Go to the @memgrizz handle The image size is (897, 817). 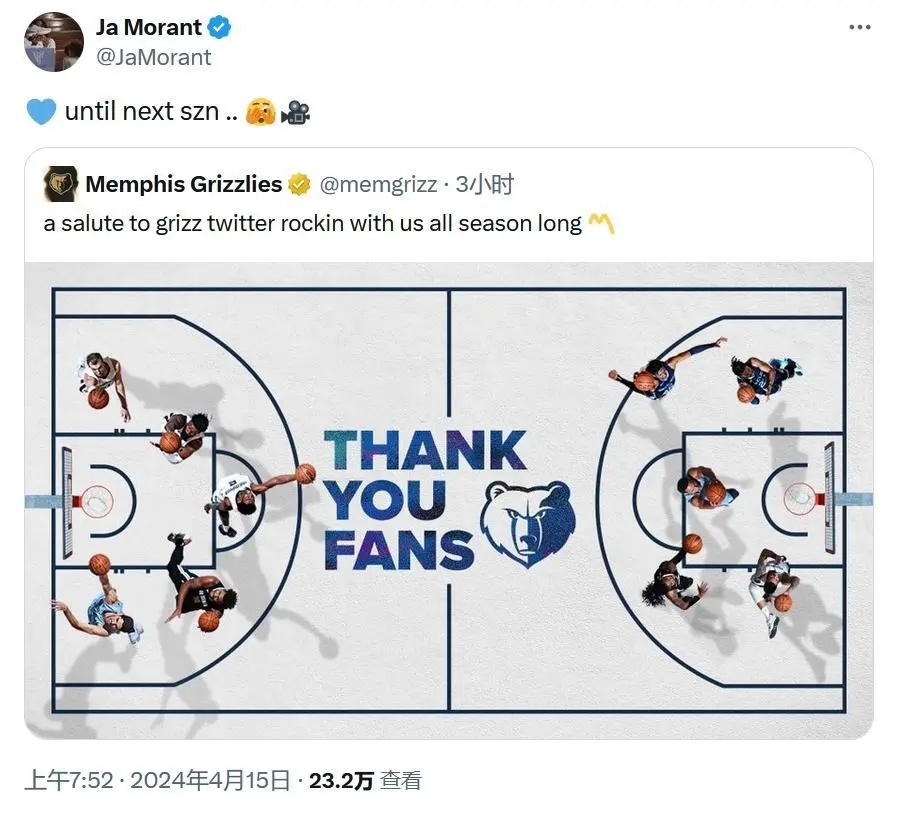(x=379, y=184)
